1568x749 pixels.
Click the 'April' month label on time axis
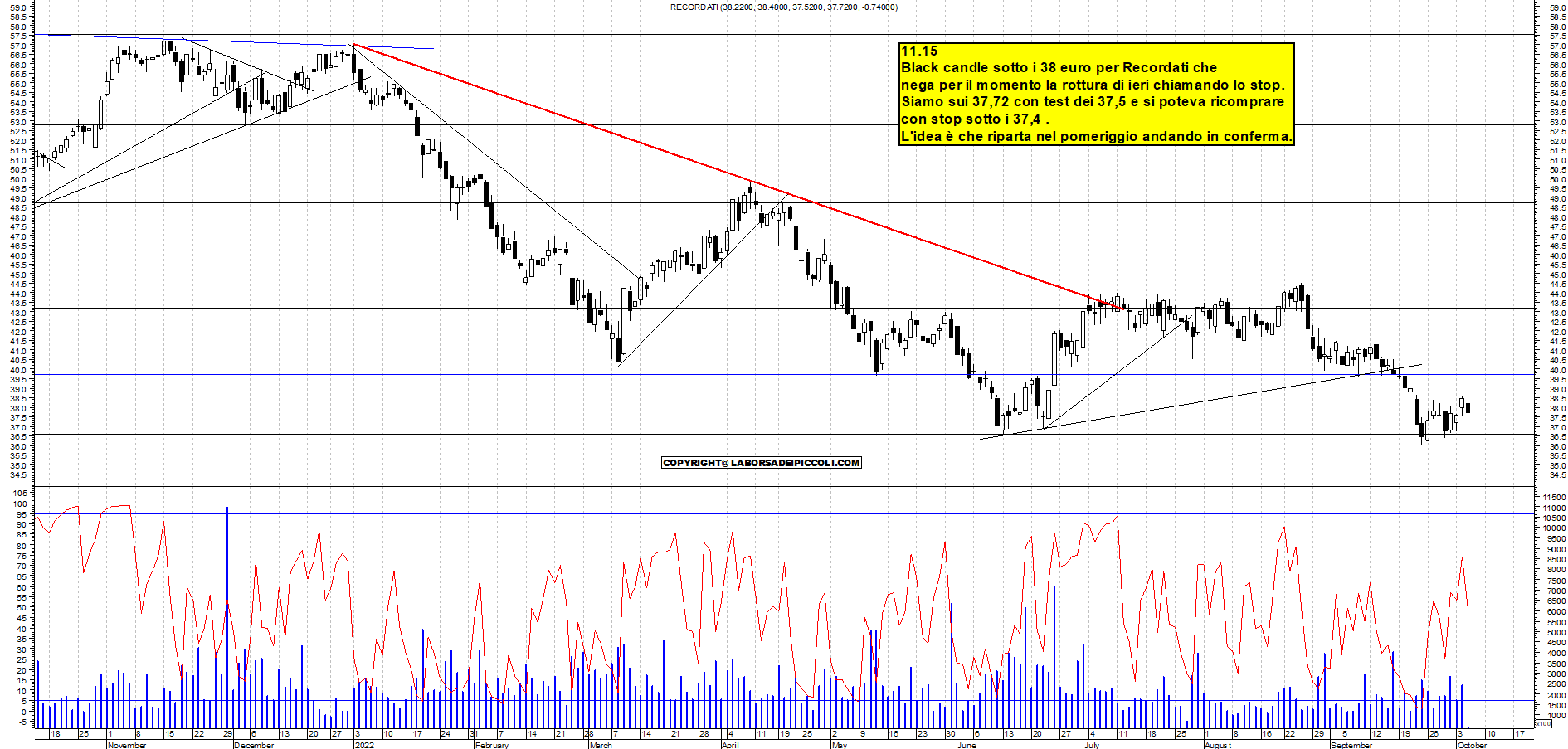[x=730, y=745]
